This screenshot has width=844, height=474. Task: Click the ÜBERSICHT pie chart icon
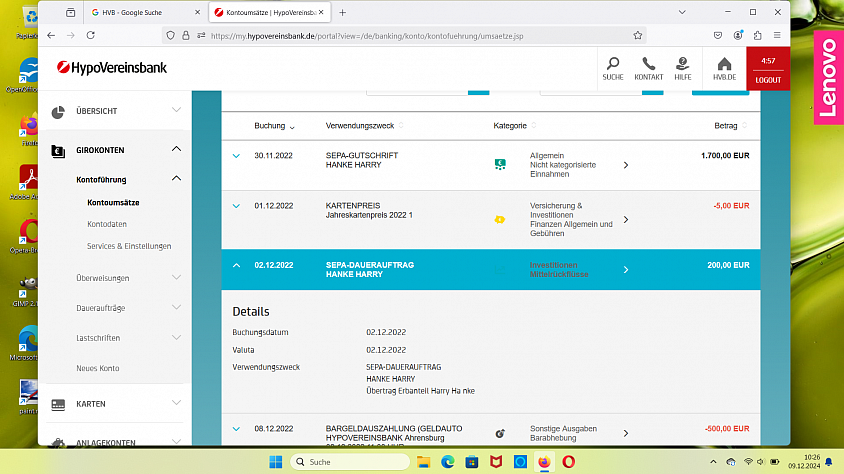click(58, 112)
